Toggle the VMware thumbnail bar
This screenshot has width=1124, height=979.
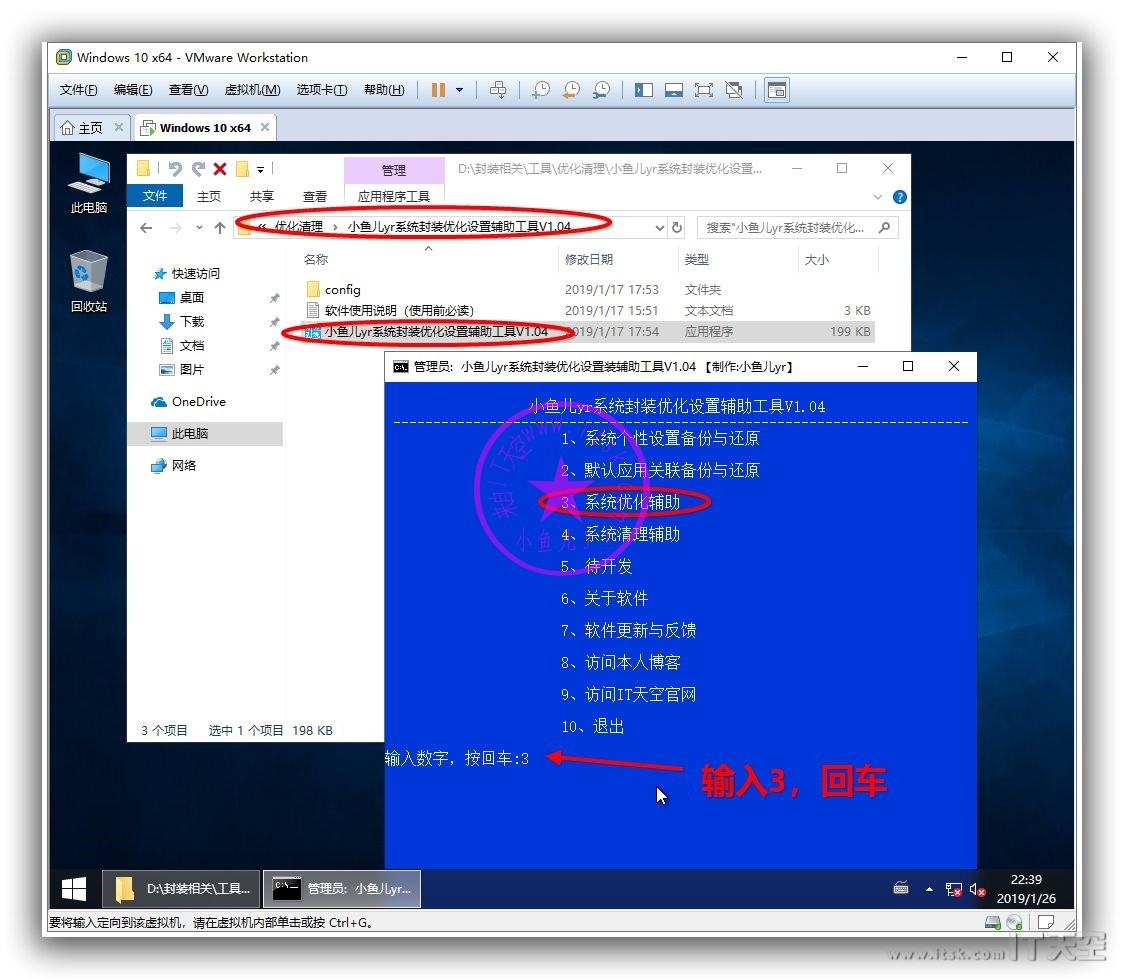point(674,90)
